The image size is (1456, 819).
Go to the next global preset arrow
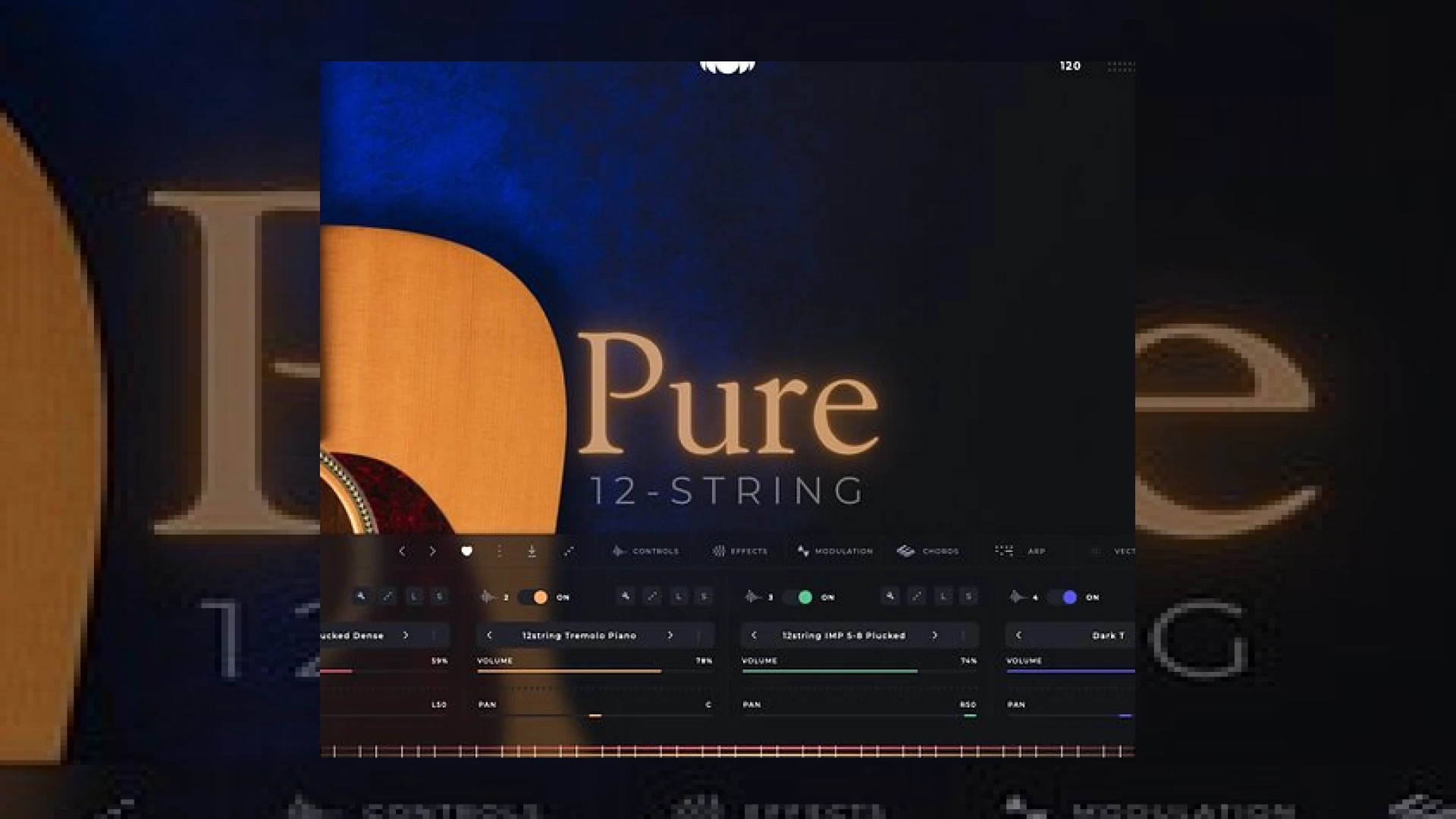432,551
